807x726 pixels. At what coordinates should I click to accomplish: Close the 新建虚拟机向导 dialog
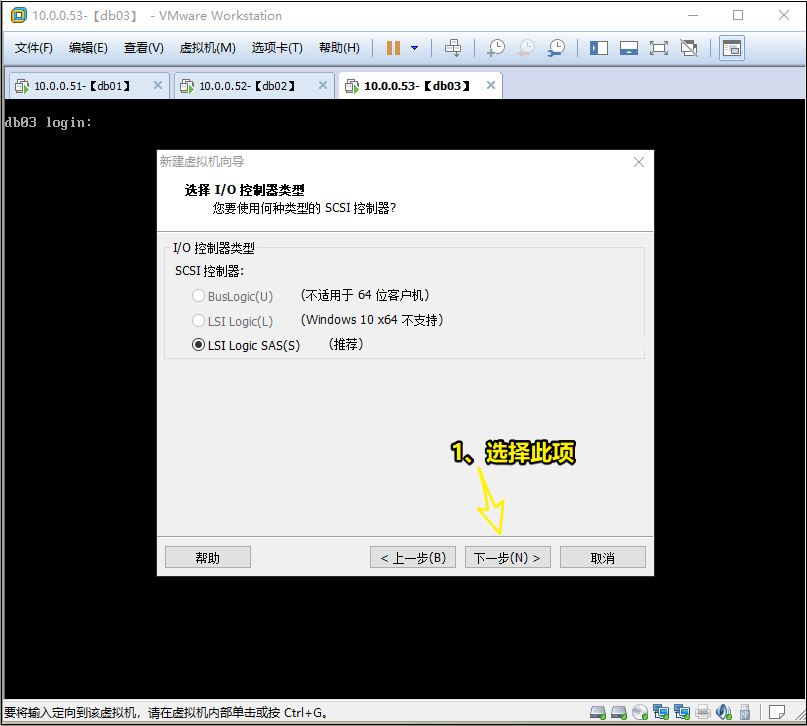639,162
